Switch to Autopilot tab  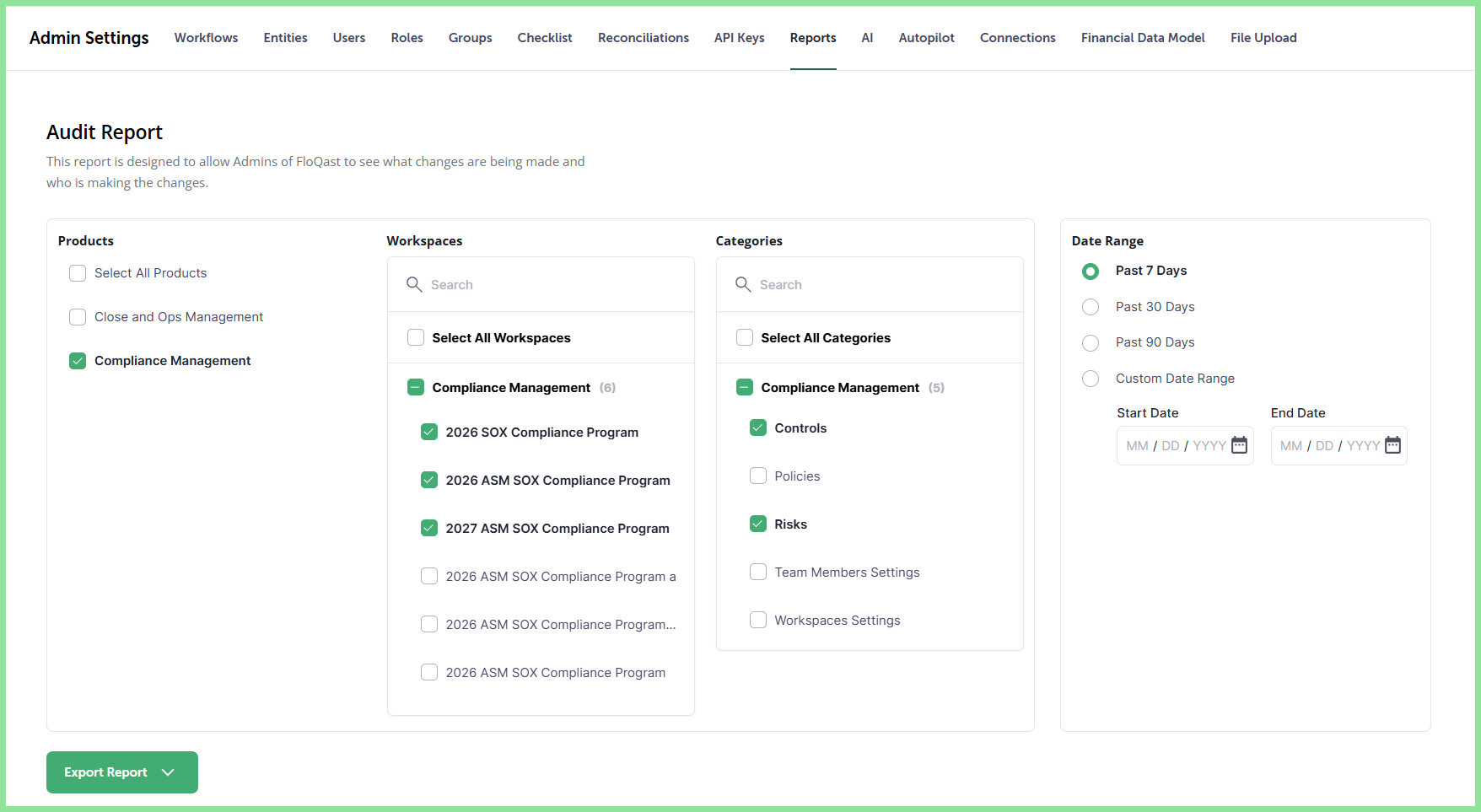pyautogui.click(x=927, y=38)
